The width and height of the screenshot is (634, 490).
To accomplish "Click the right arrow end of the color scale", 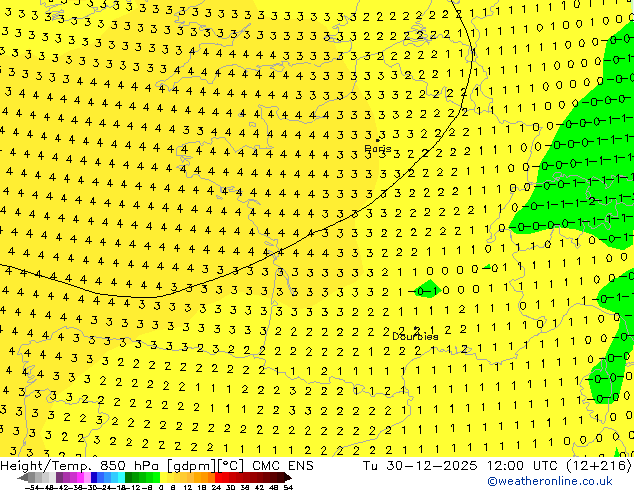I will point(288,477).
